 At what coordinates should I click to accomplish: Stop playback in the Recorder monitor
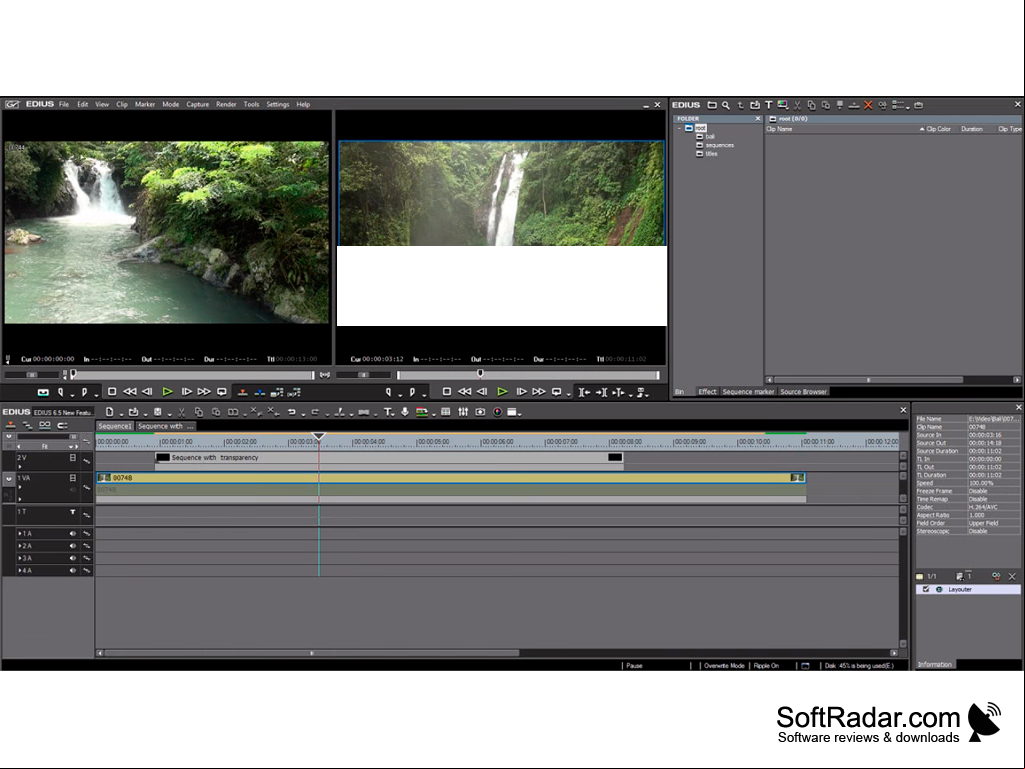[x=446, y=392]
